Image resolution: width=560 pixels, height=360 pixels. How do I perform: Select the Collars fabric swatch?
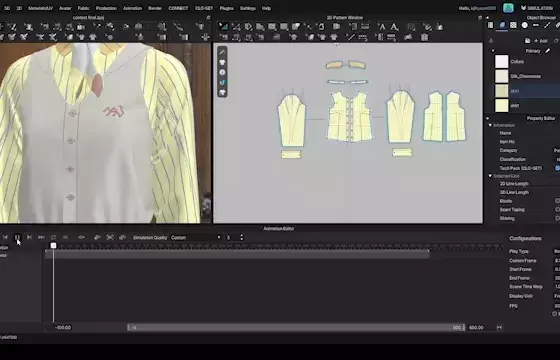point(501,61)
